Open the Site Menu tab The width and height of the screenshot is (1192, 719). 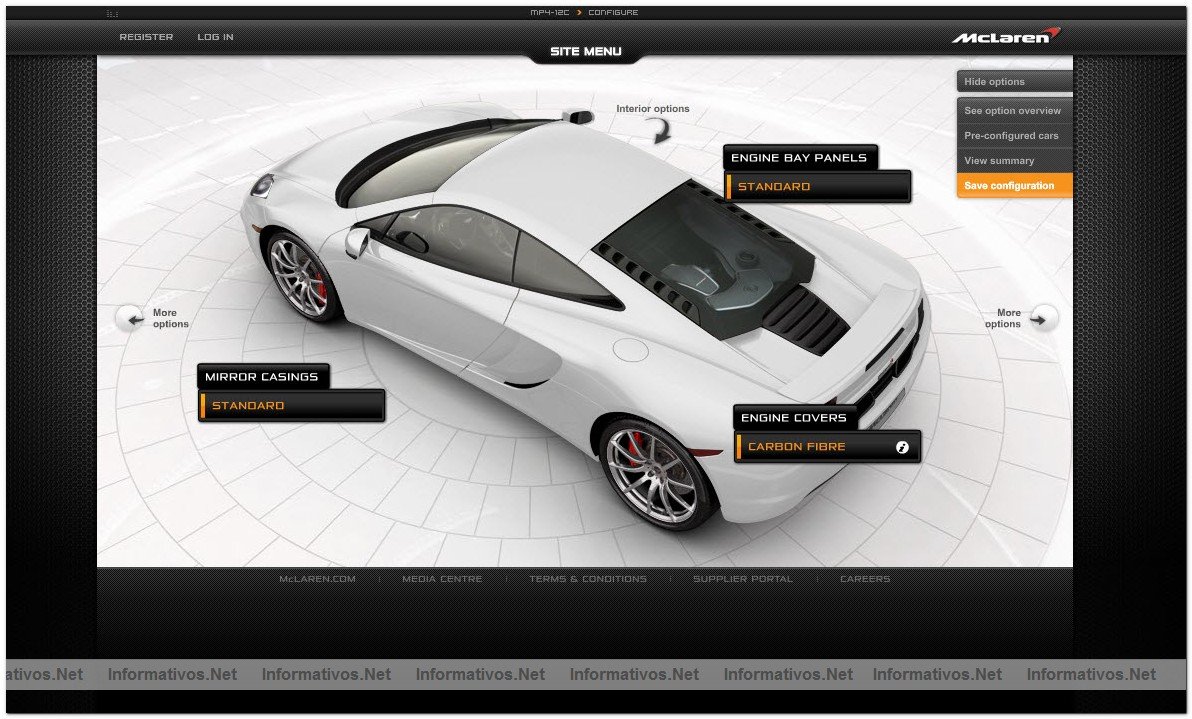(585, 52)
